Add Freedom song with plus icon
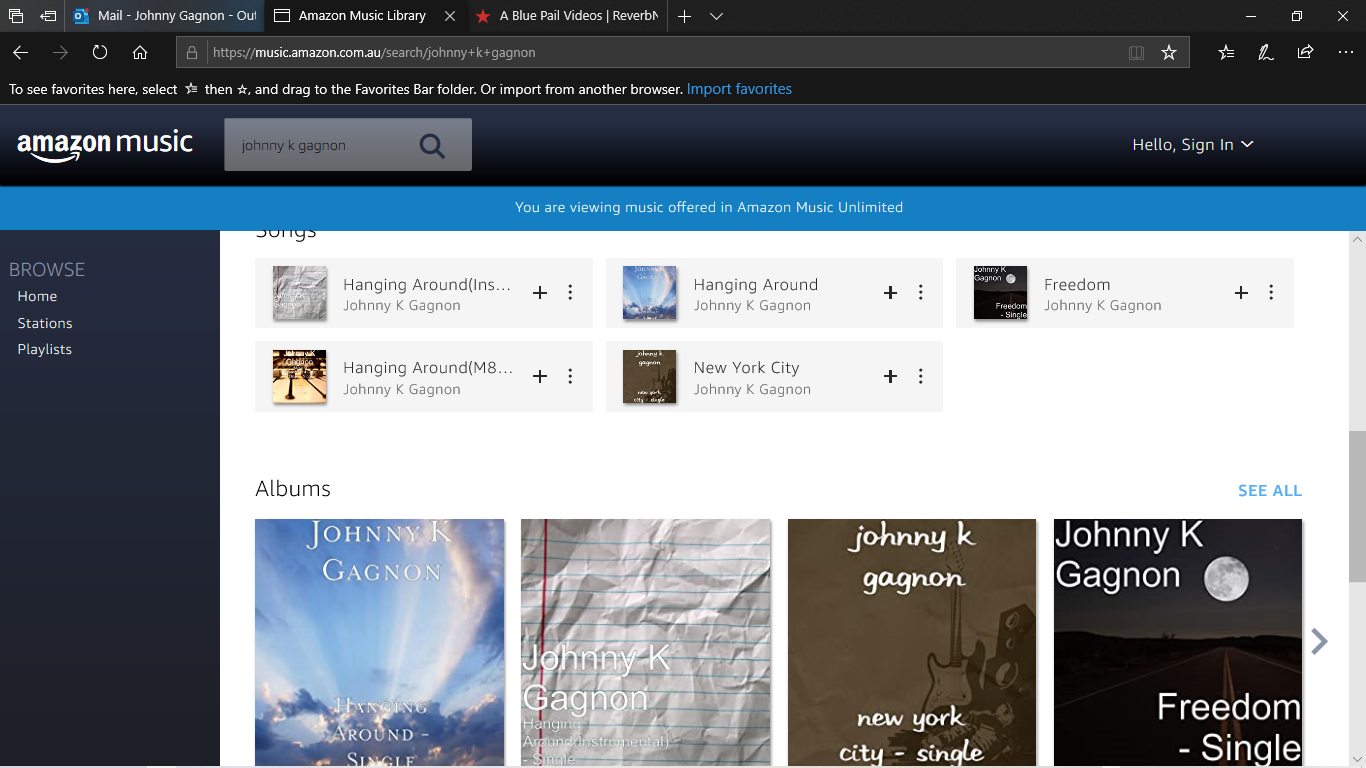1366x768 pixels. pyautogui.click(x=1241, y=293)
